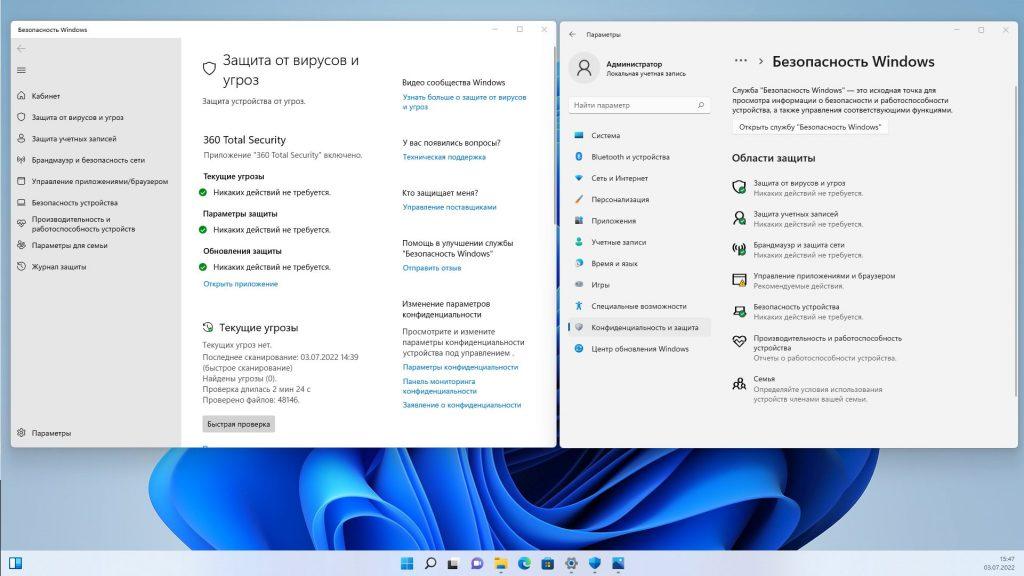This screenshot has width=1024, height=576.
Task: Click Отправить отзыв link
Action: point(432,268)
